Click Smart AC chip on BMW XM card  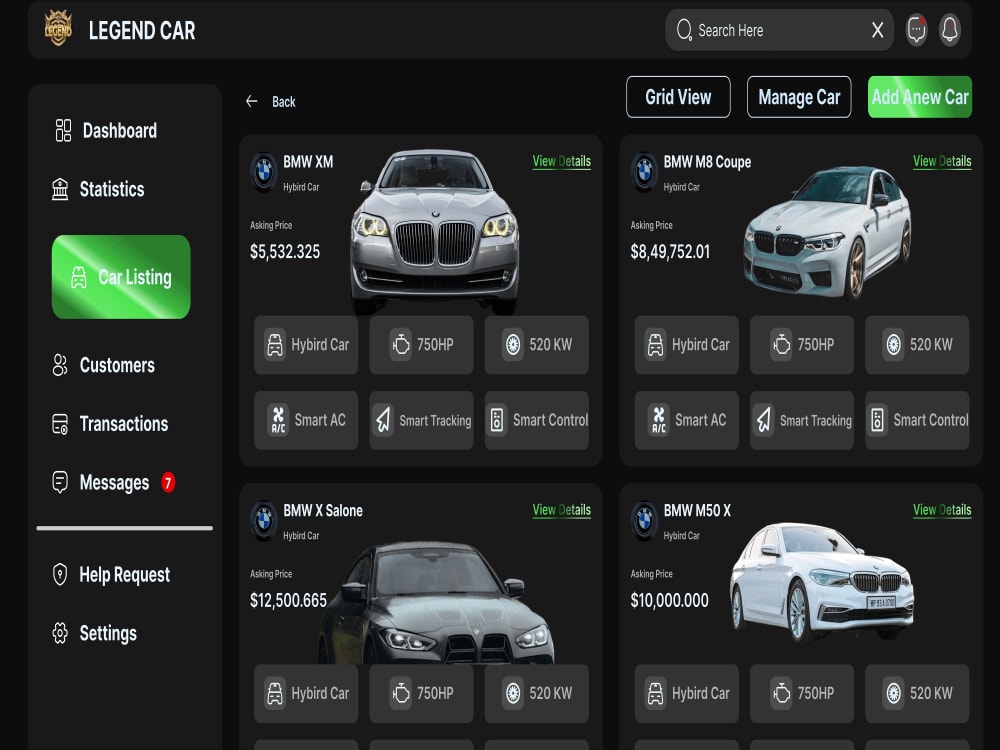point(306,420)
